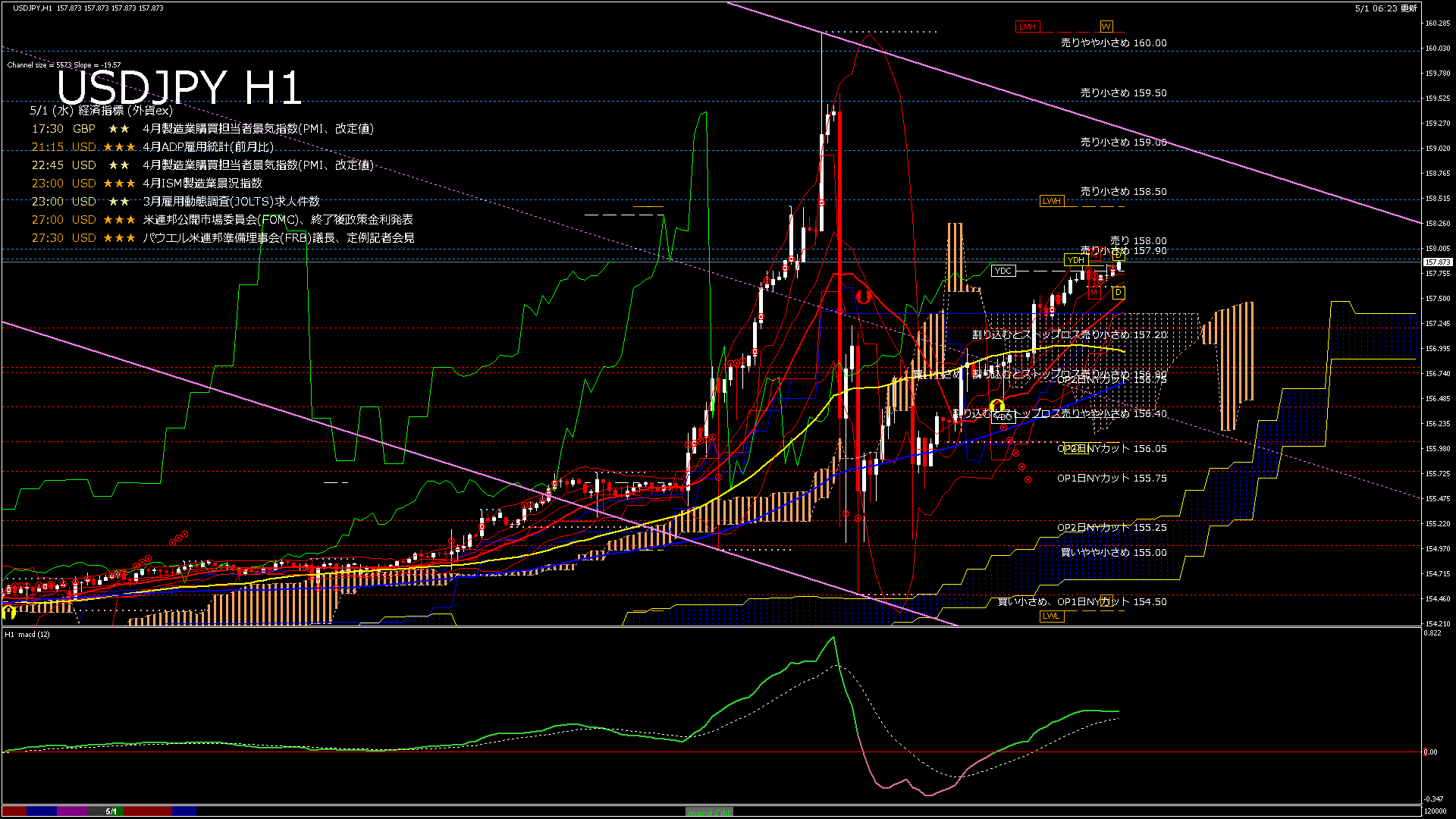Click the purple segment in the bottom color bar
The height and width of the screenshot is (819, 1456).
click(x=72, y=811)
